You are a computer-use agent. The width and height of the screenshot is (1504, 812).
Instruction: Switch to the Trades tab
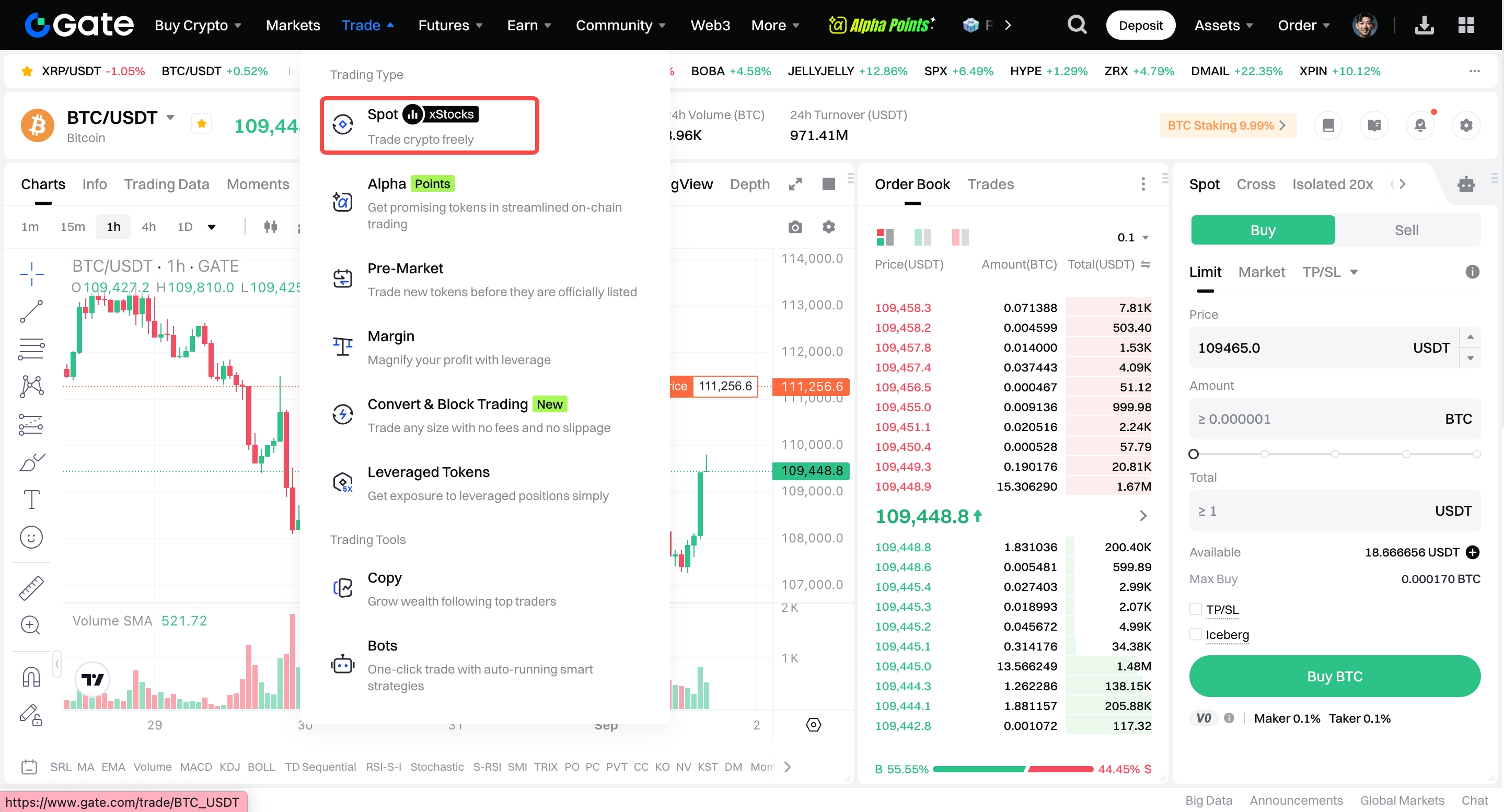[990, 184]
